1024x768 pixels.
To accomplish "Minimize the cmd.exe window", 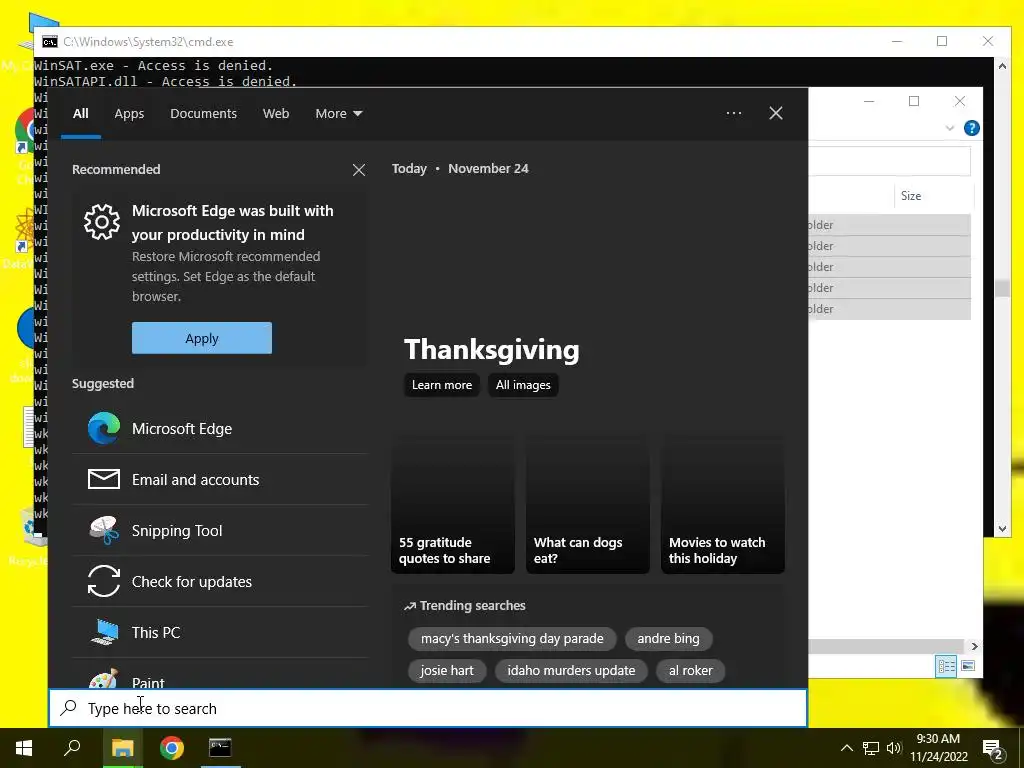I will tap(897, 41).
